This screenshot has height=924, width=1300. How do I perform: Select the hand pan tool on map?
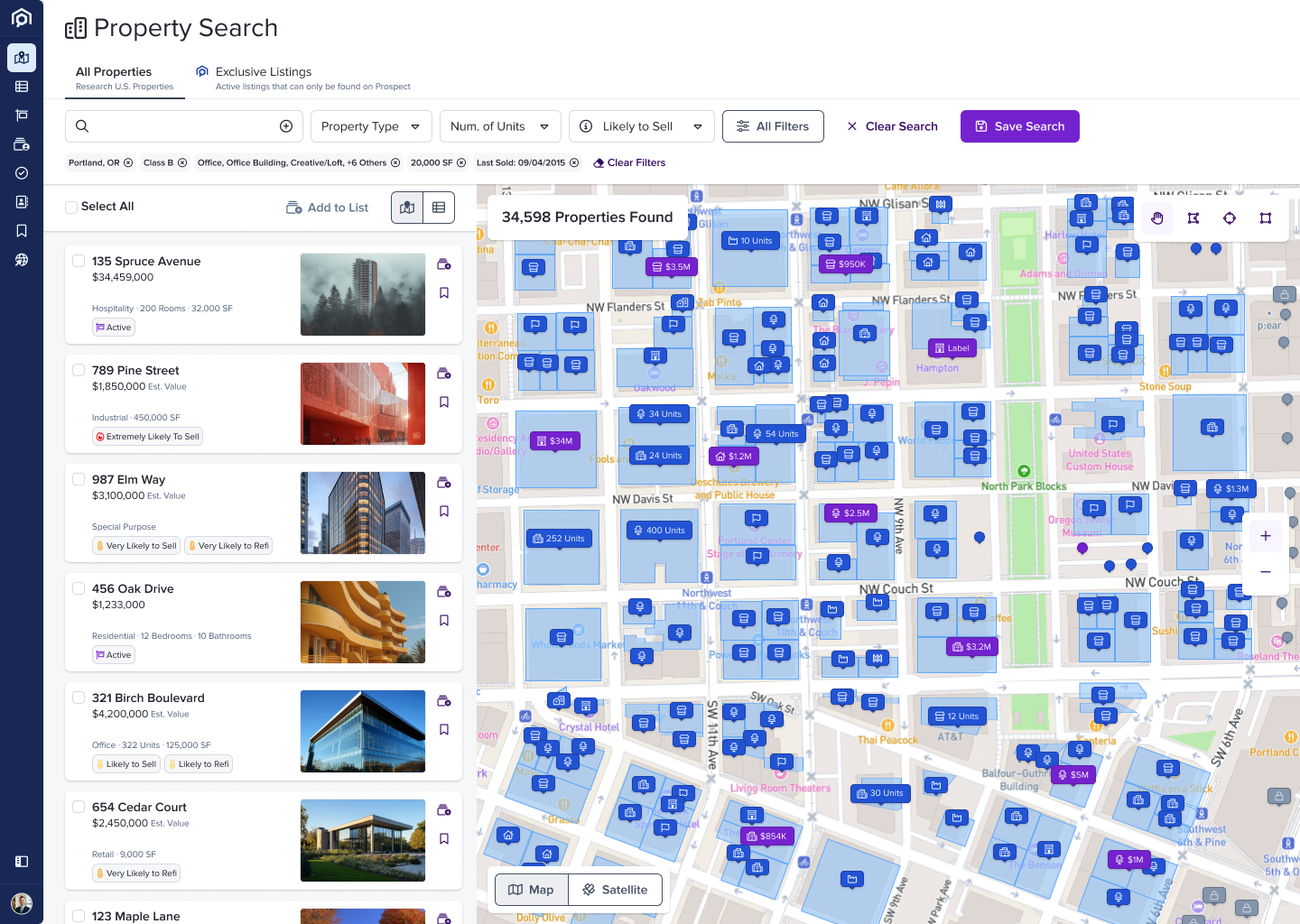pyautogui.click(x=1157, y=218)
